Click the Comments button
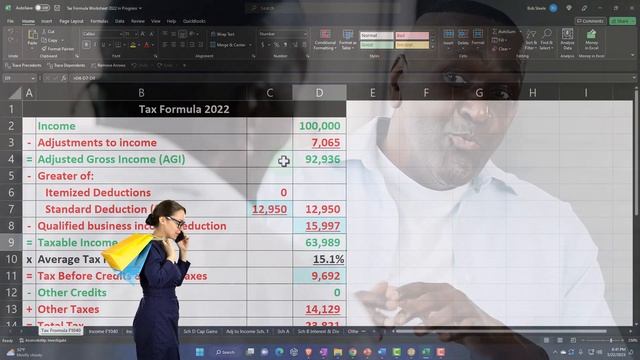 pyautogui.click(x=590, y=21)
